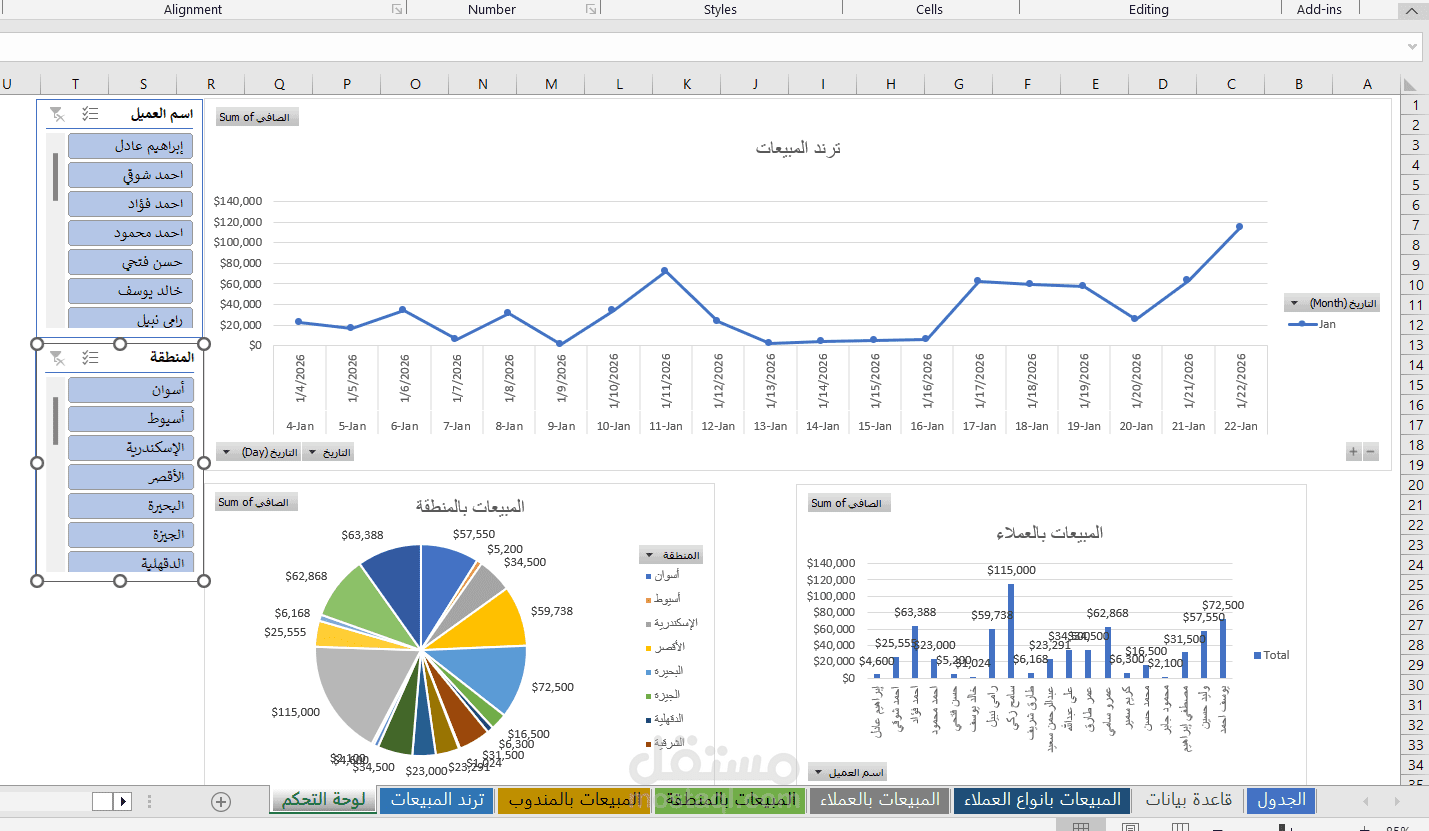Click the 22-Jan data point on the trend line

(x=1239, y=227)
